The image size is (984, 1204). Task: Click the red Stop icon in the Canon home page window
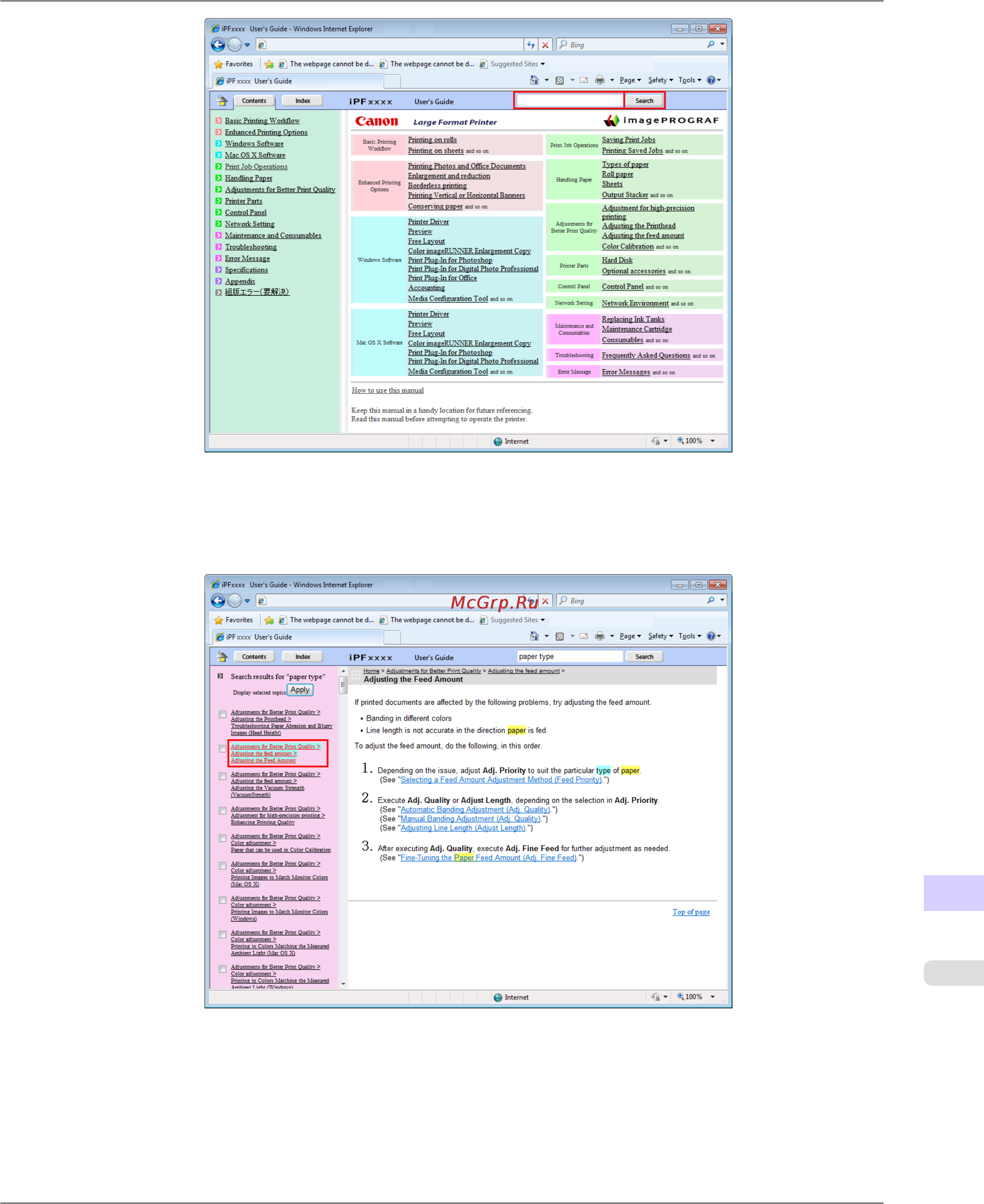pyautogui.click(x=545, y=45)
